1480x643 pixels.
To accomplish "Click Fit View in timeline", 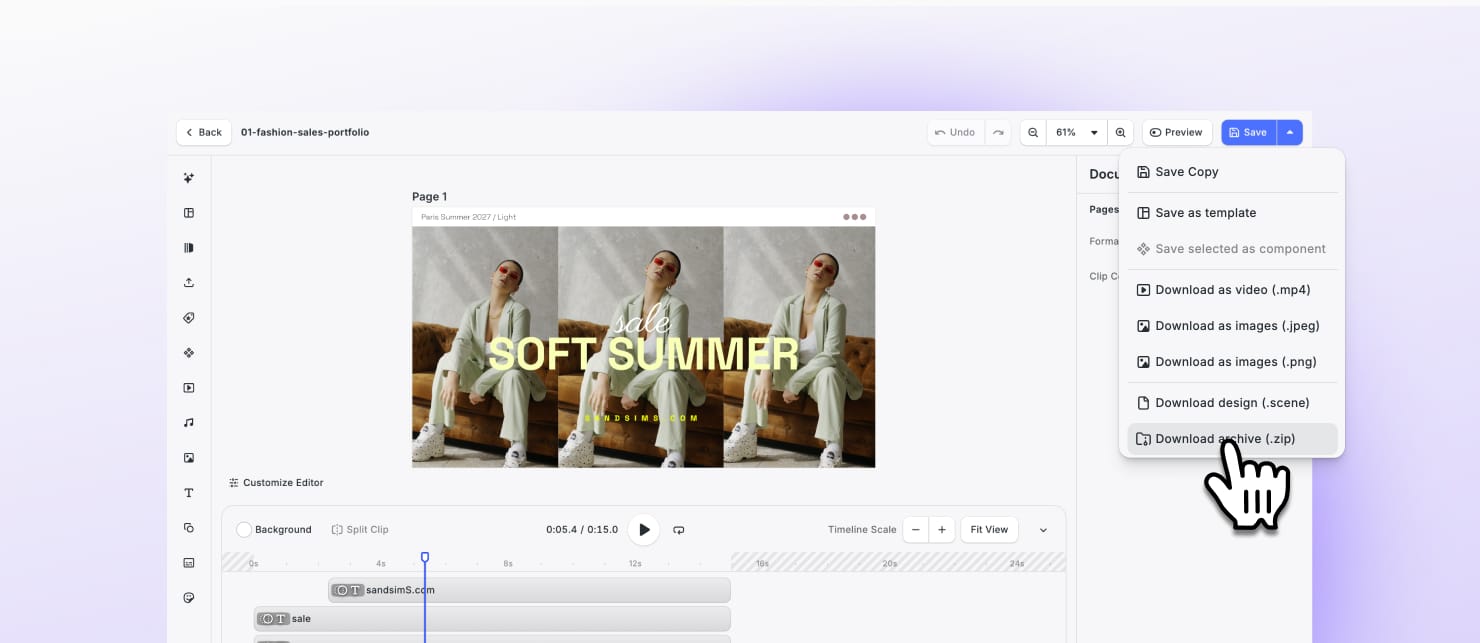I will (989, 530).
